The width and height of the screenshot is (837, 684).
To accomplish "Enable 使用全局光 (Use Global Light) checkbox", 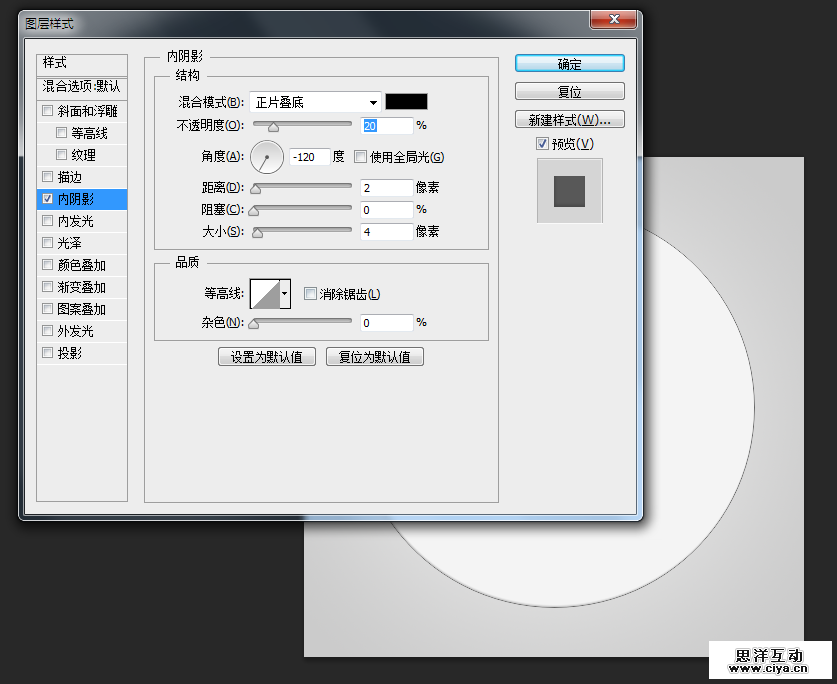I will tap(361, 156).
